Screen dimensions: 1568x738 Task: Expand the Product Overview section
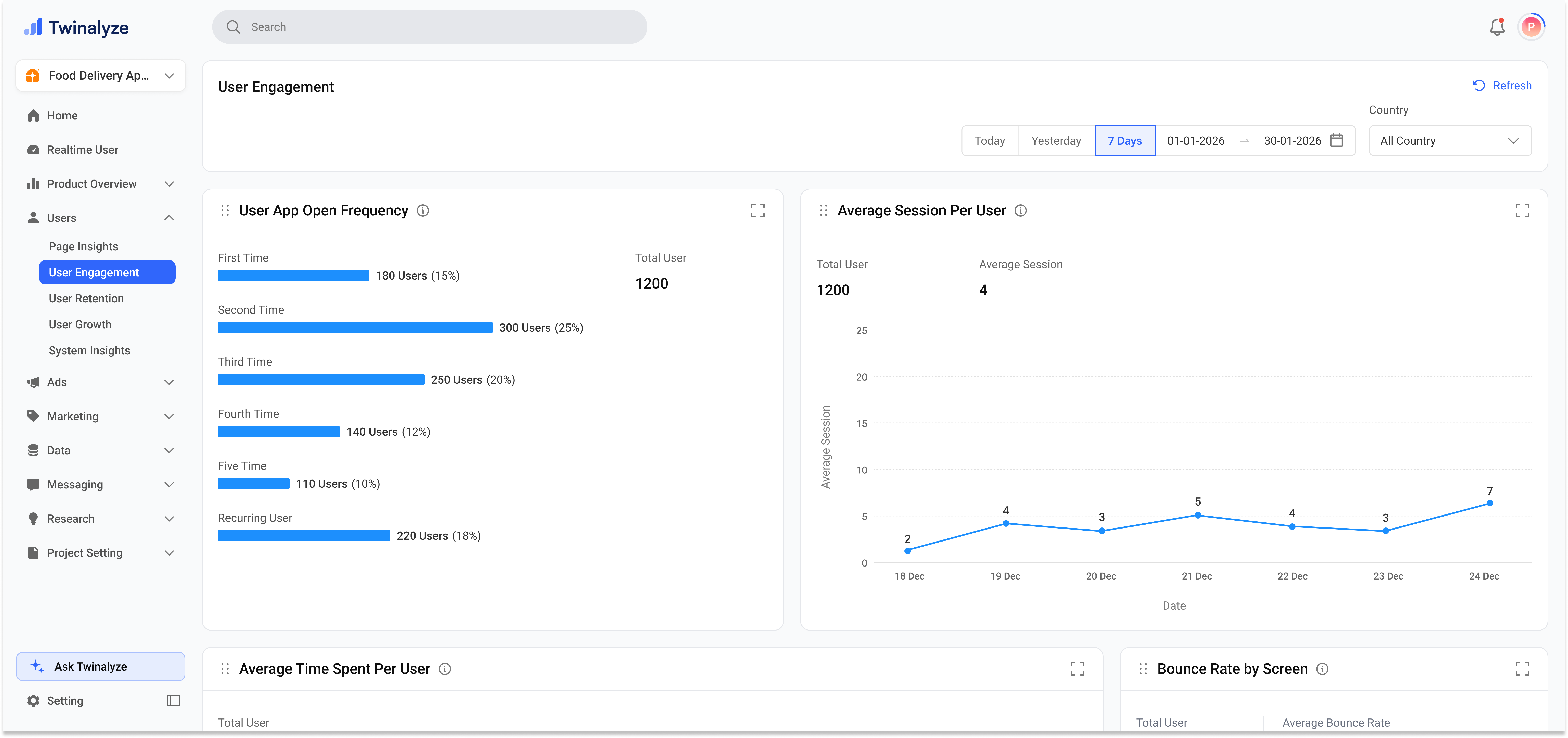tap(169, 184)
